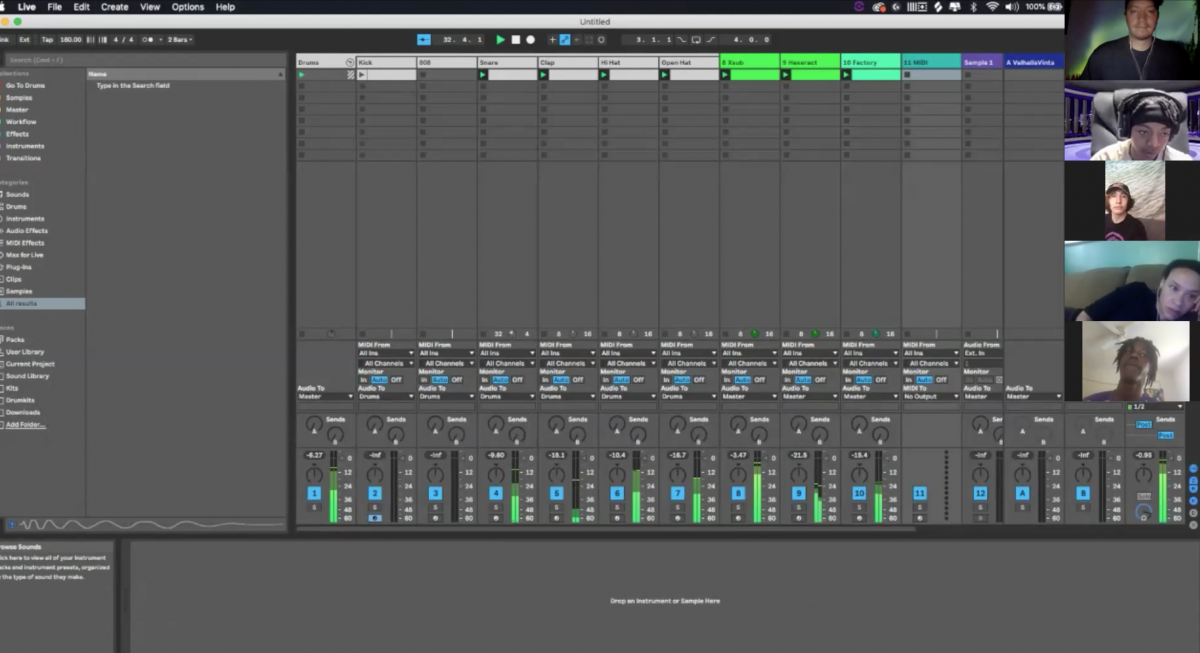Launch the clip in the Snare track
Image resolution: width=1200 pixels, height=653 pixels.
tap(483, 75)
